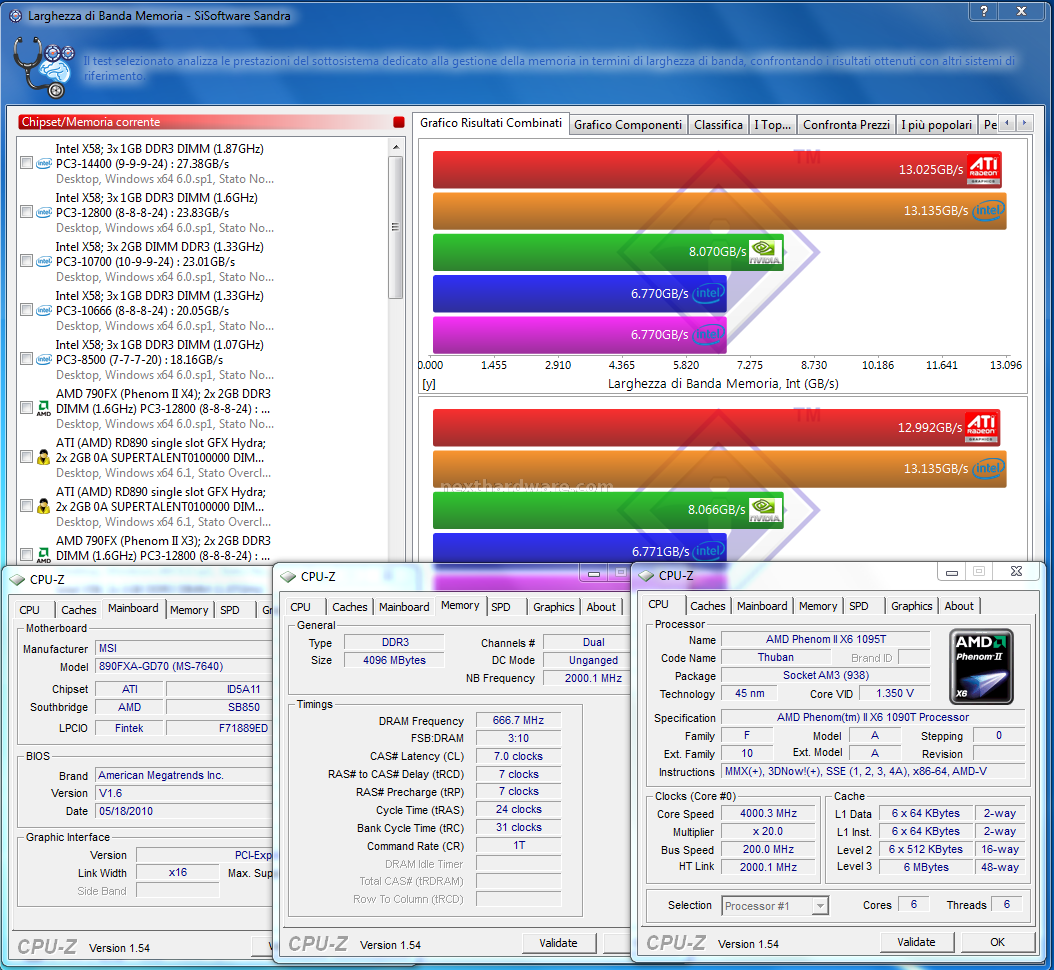Click the Intel logo beside PC3-12800 (8-8-8-24) : 23.83GB/s
The width and height of the screenshot is (1054, 970).
pos(44,212)
